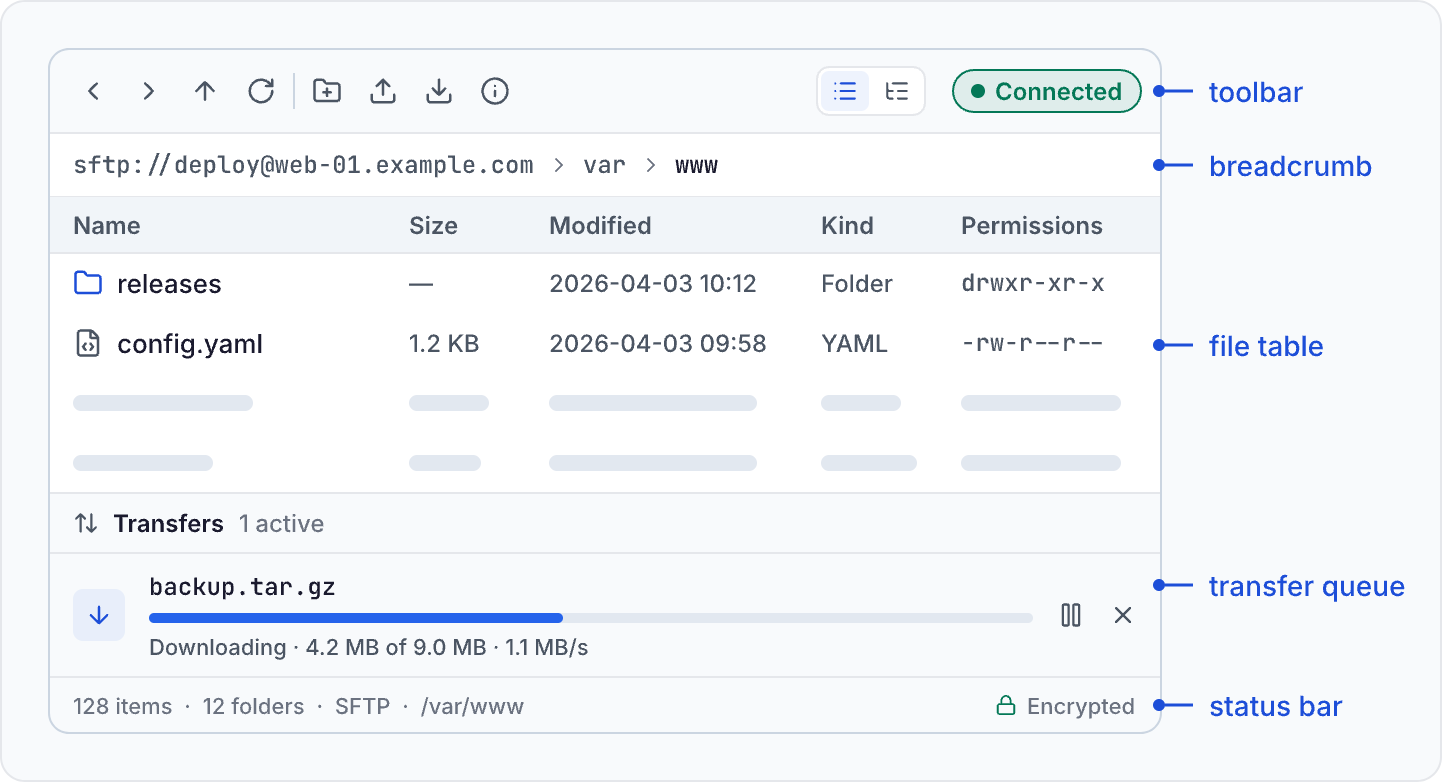Cancel the backup.tar.gz transfer
The image size is (1442, 782).
coord(1123,615)
